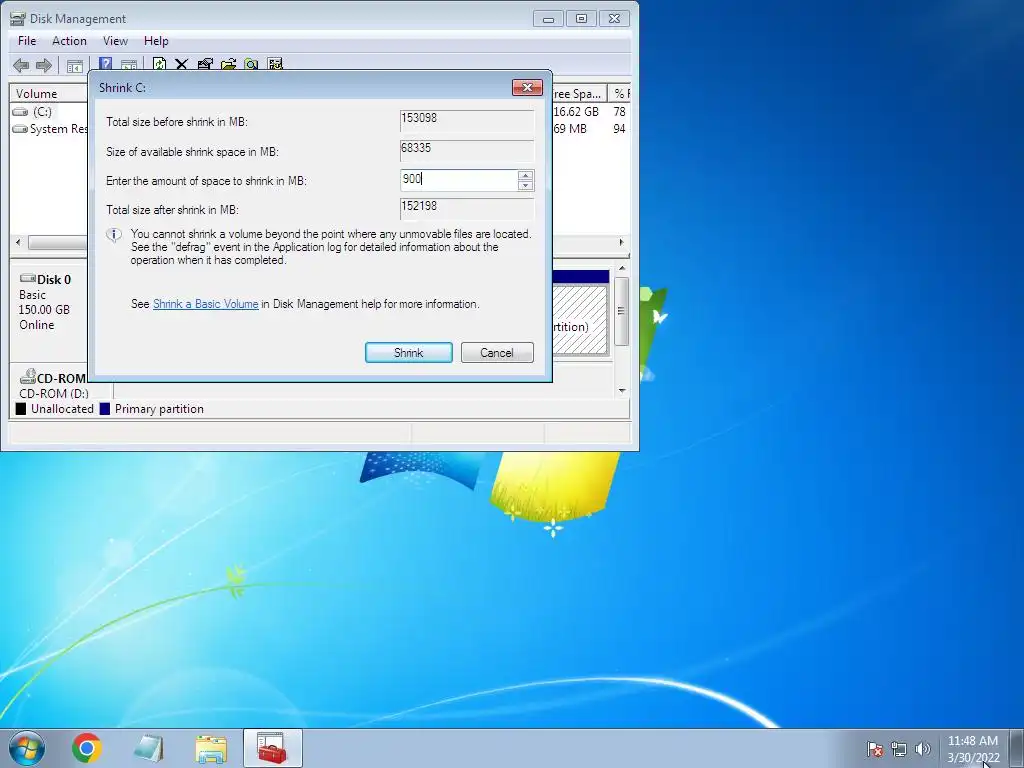Open the Windows Start orb
1024x768 pixels.
coord(27,748)
